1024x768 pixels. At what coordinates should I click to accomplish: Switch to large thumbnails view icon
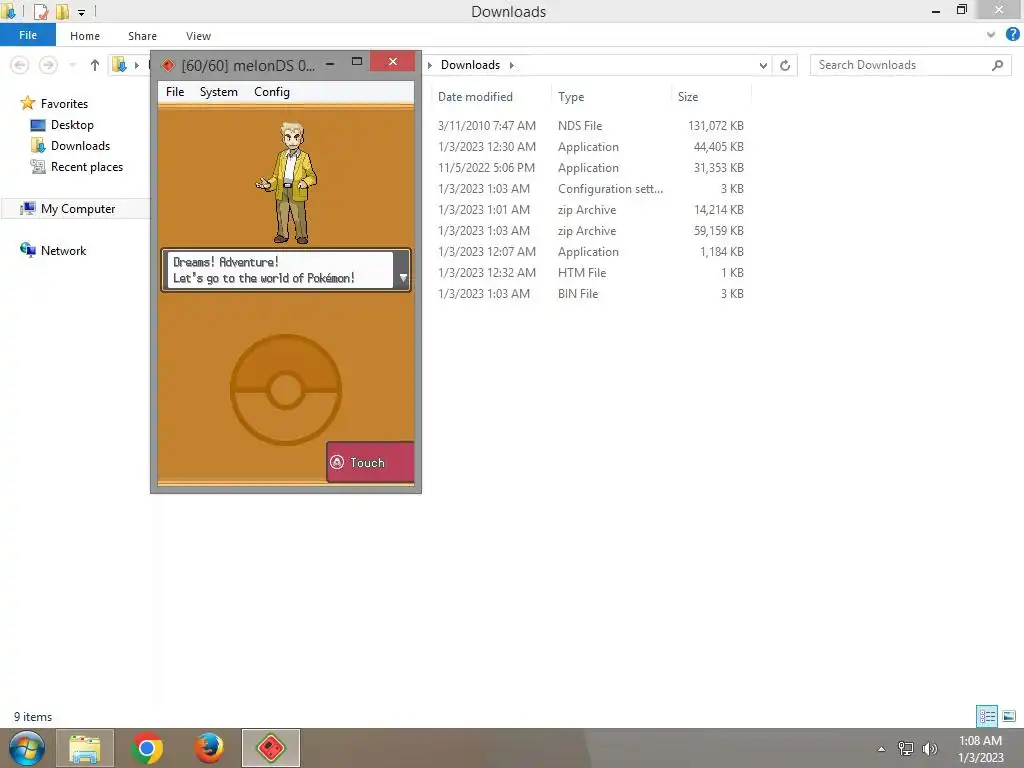(1009, 716)
